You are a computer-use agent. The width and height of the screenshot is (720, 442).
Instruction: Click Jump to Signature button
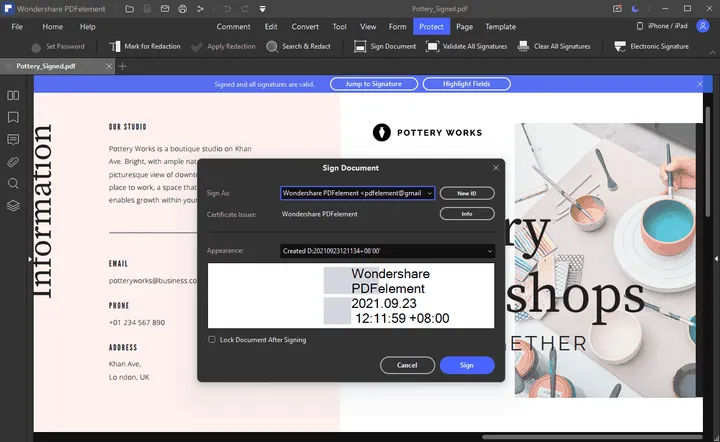point(374,84)
